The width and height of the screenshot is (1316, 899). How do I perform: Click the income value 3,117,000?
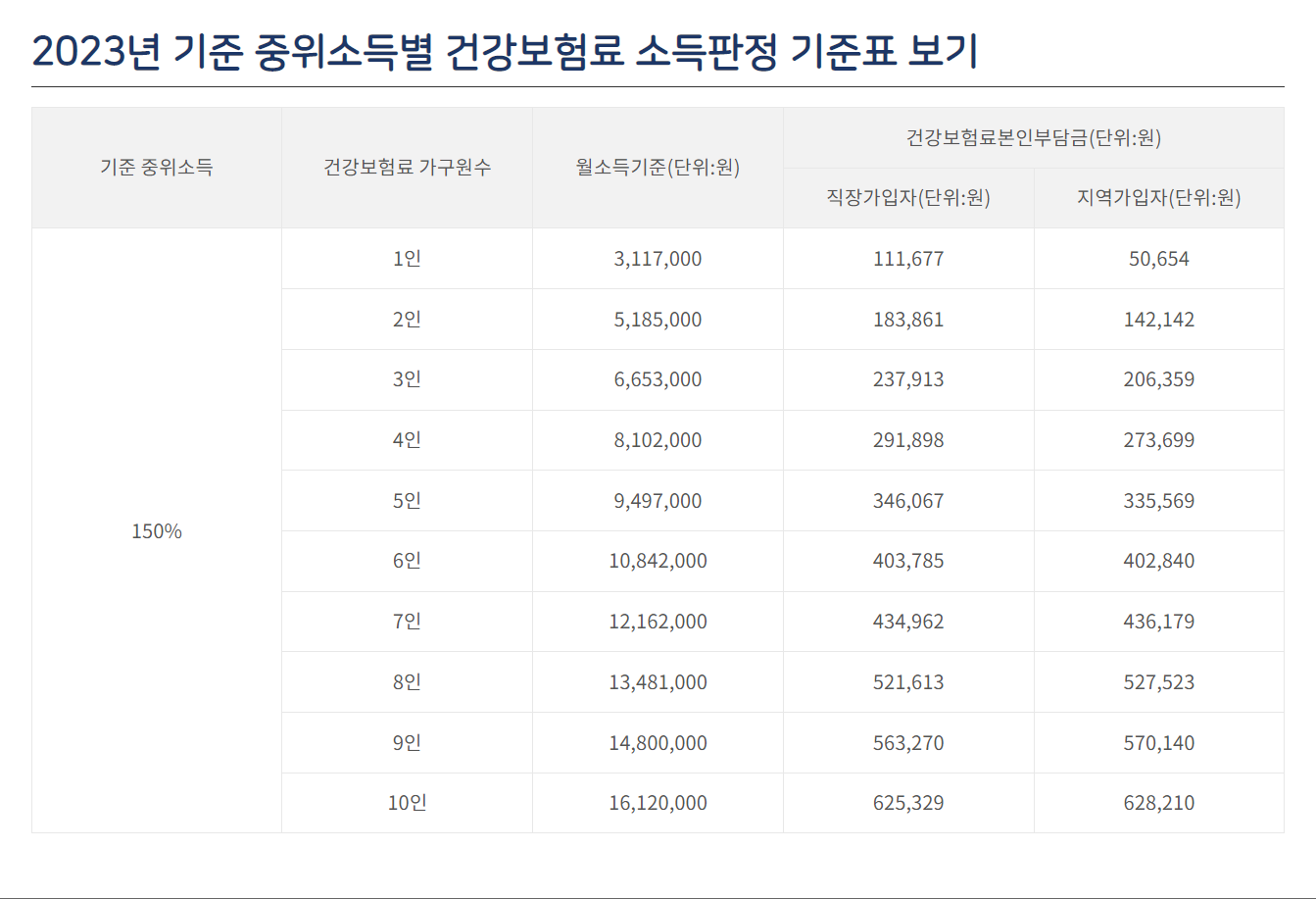[x=658, y=259]
